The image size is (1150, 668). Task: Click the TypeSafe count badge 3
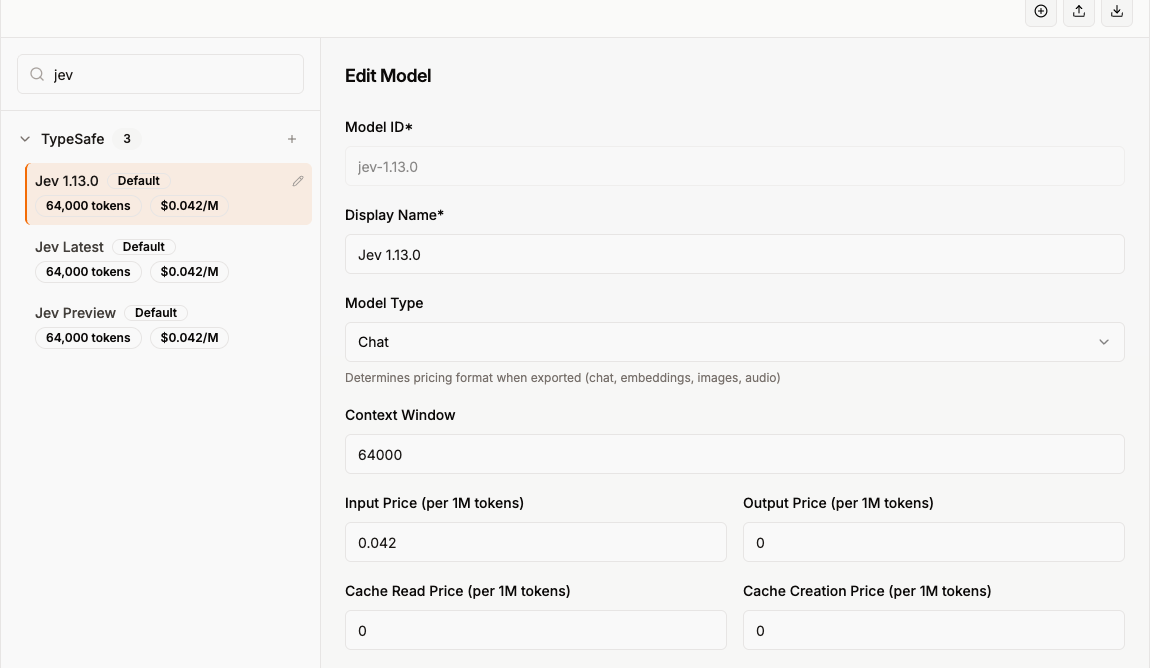pos(127,139)
